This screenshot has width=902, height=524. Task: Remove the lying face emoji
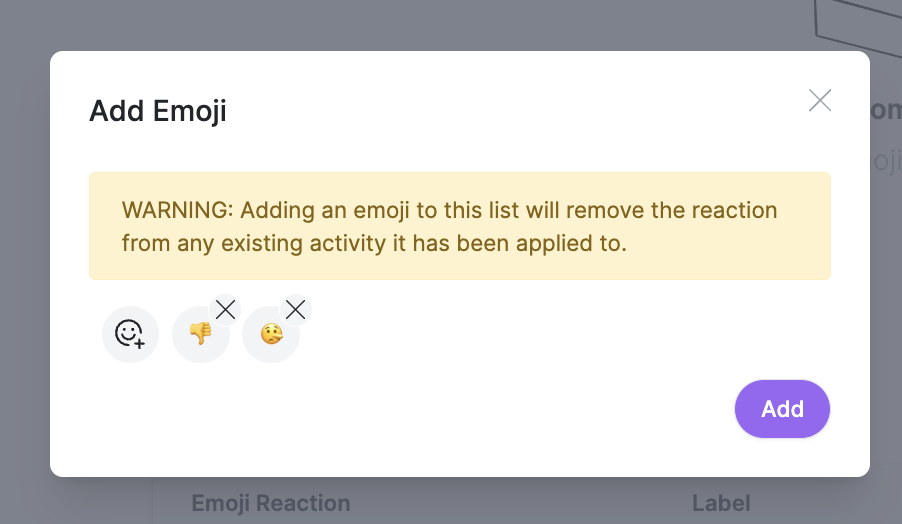coord(296,310)
